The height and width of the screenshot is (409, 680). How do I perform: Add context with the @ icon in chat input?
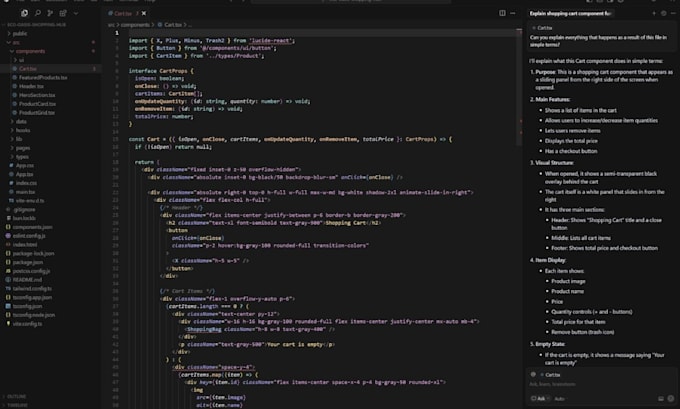(x=533, y=374)
